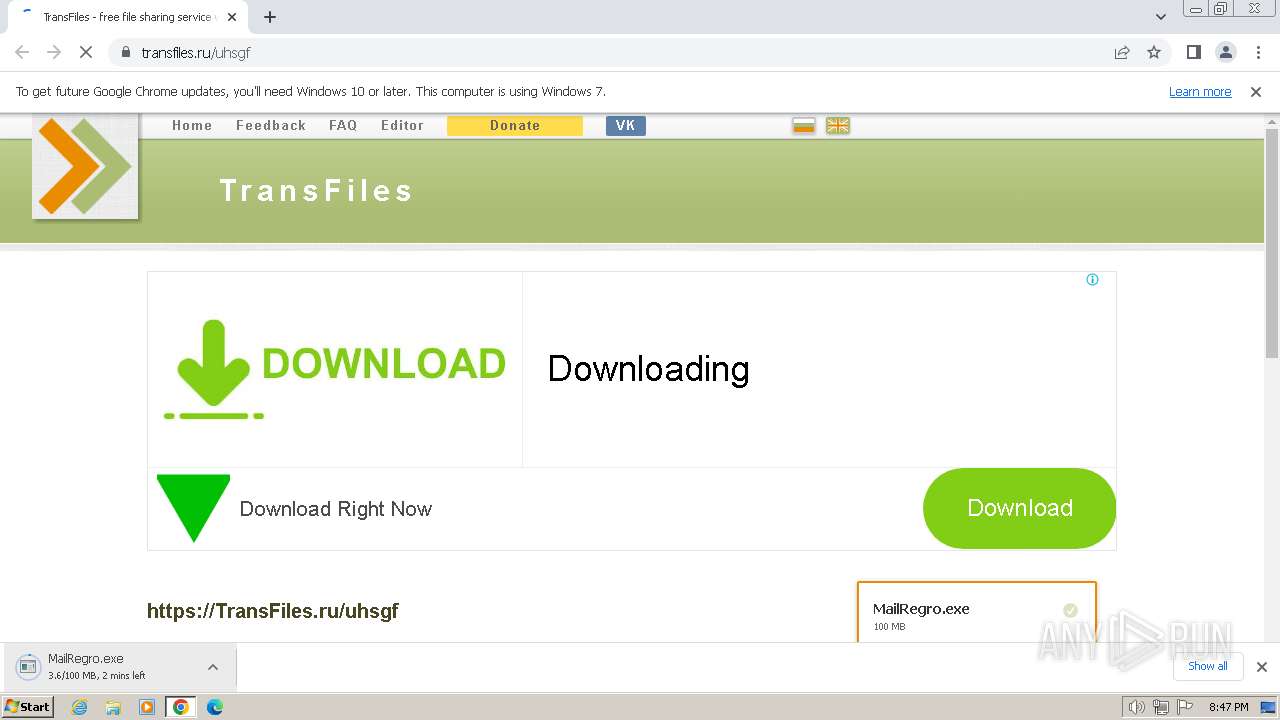Click the green downward triangle icon
Image resolution: width=1280 pixels, height=720 pixels.
click(x=193, y=507)
